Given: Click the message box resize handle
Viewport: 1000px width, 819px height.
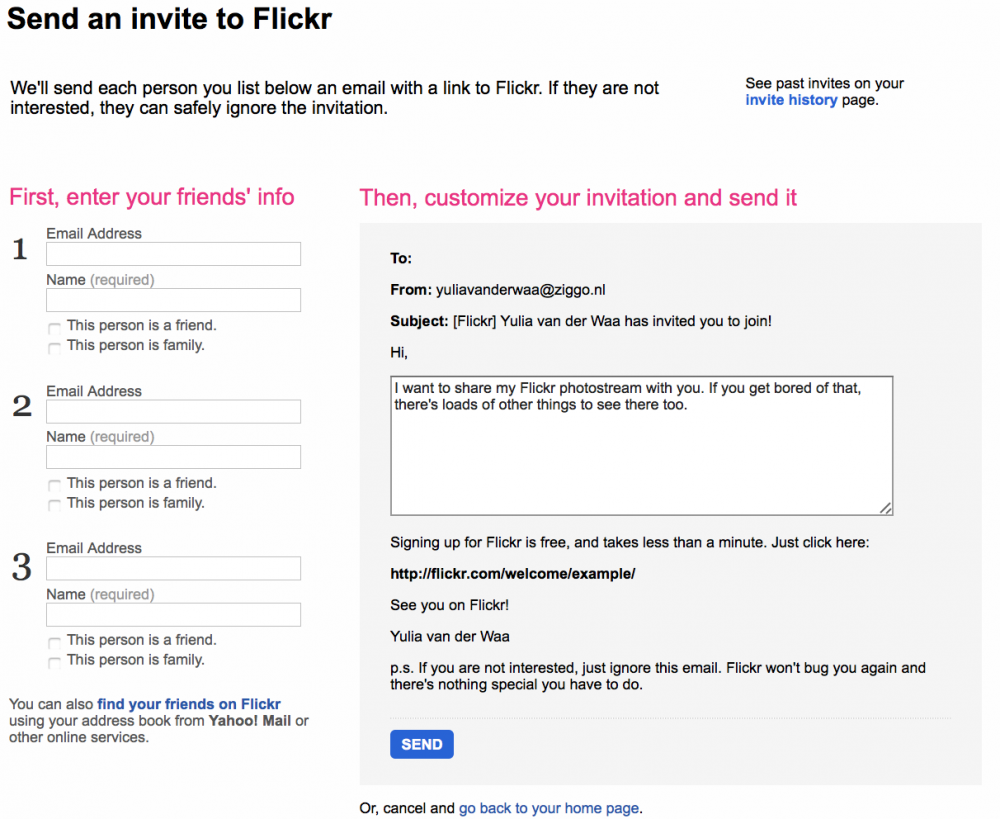Looking at the screenshot, I should 885,508.
